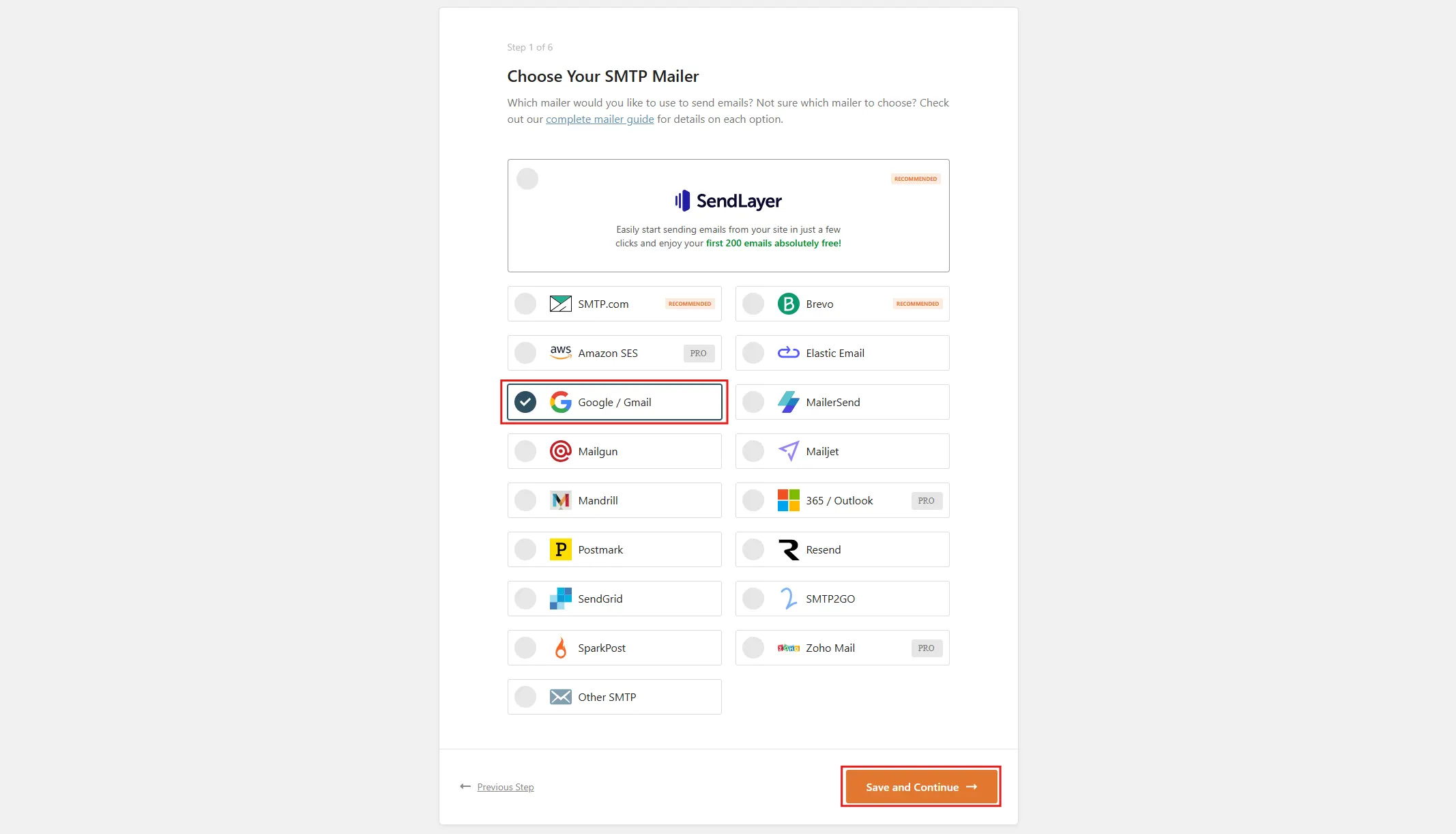
Task: Click the checked Google / Gmail radio
Action: coord(525,402)
